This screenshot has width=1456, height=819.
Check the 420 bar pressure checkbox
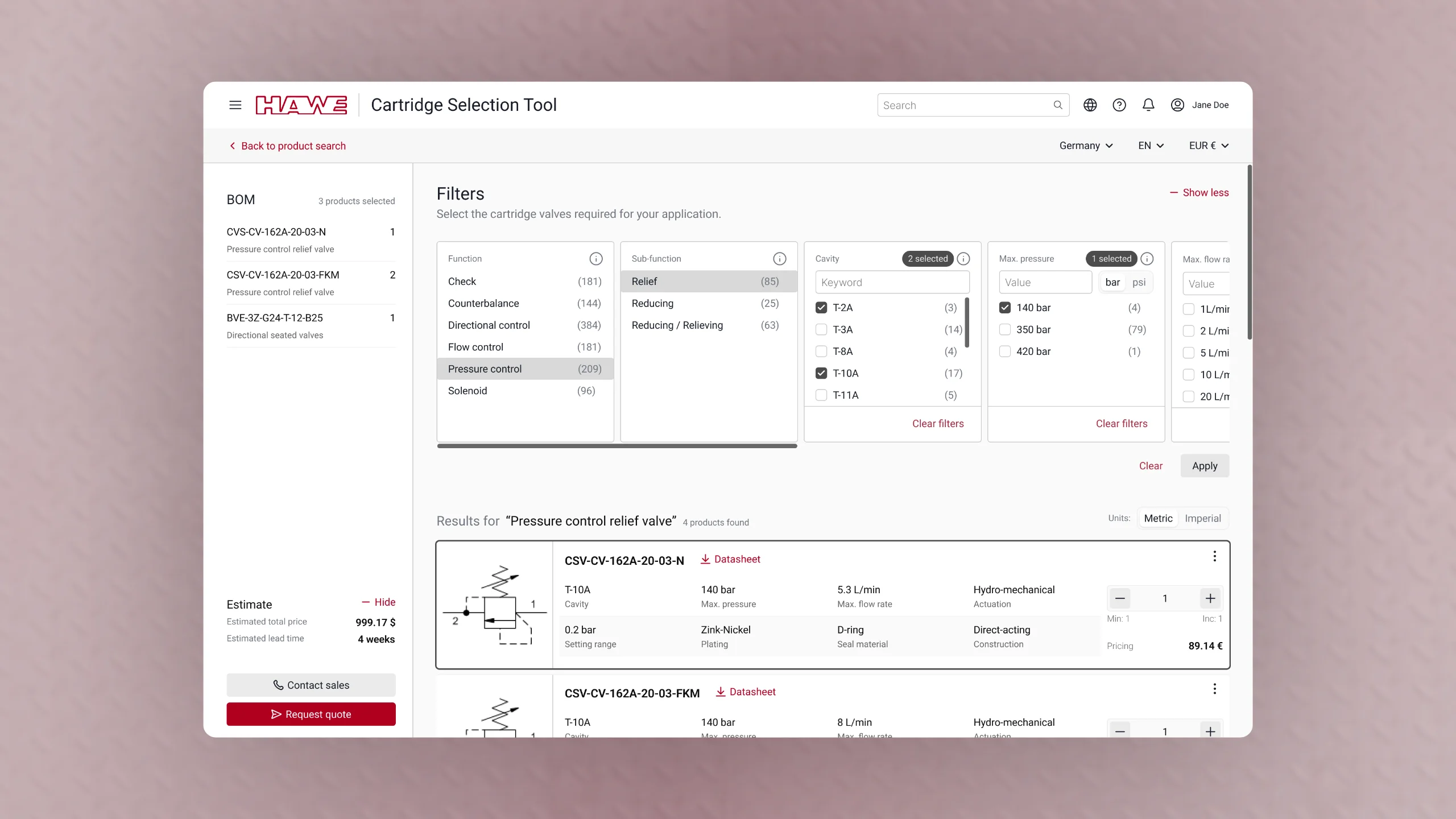pyautogui.click(x=1005, y=351)
